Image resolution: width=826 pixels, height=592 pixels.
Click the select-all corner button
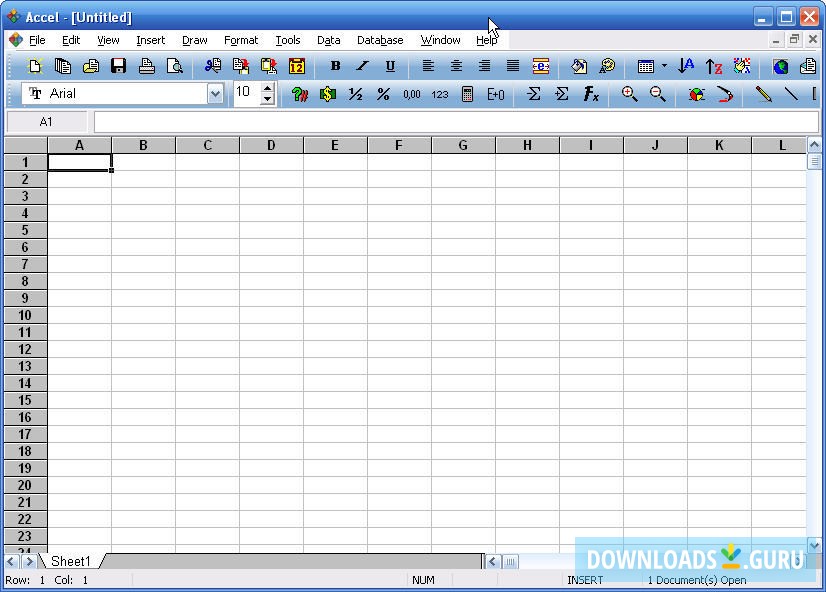pos(25,145)
